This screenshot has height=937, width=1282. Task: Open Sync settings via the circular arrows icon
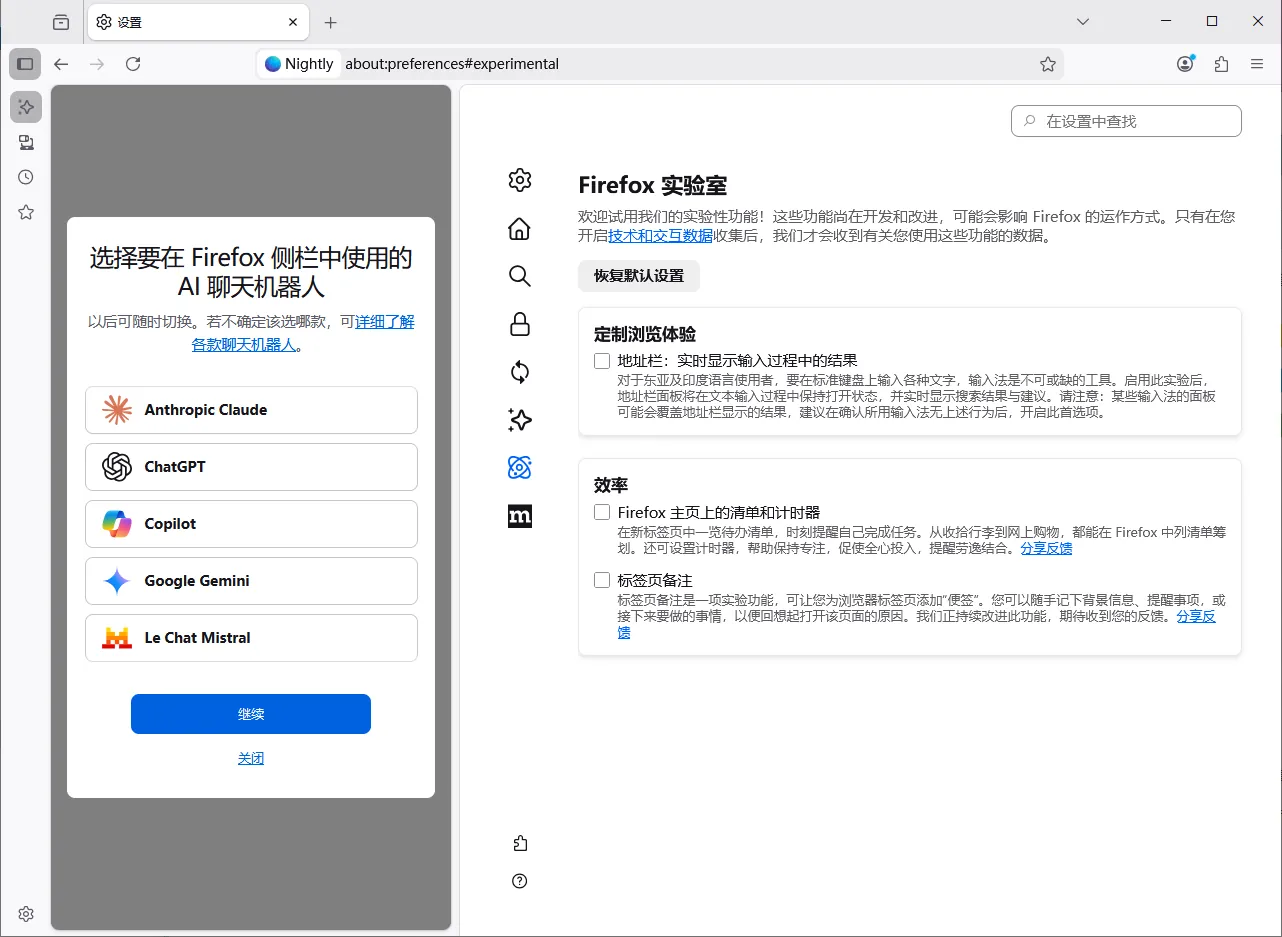pyautogui.click(x=519, y=371)
